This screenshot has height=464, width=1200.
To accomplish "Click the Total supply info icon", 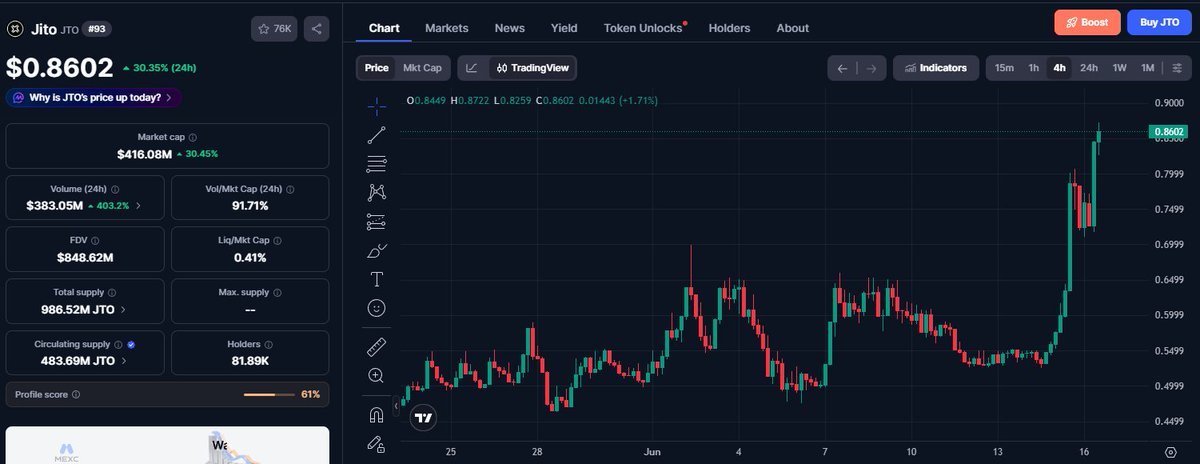I will 114,293.
